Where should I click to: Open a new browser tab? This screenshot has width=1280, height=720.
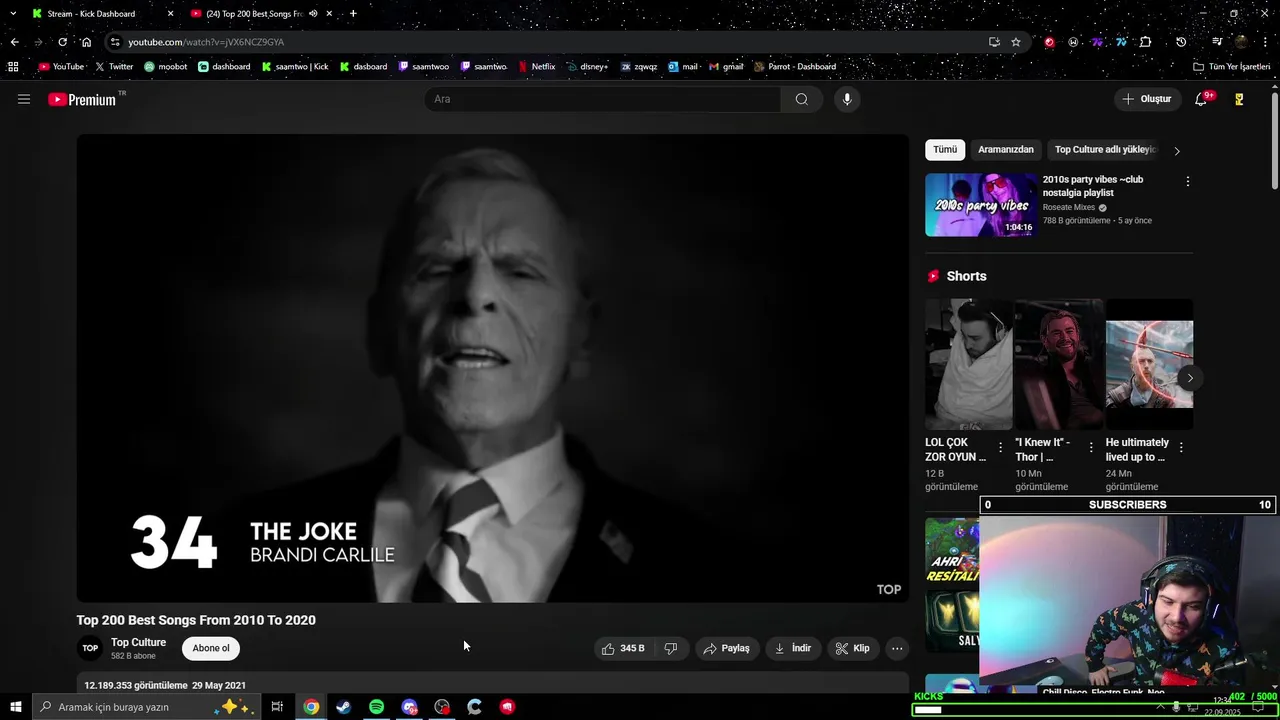click(x=353, y=14)
